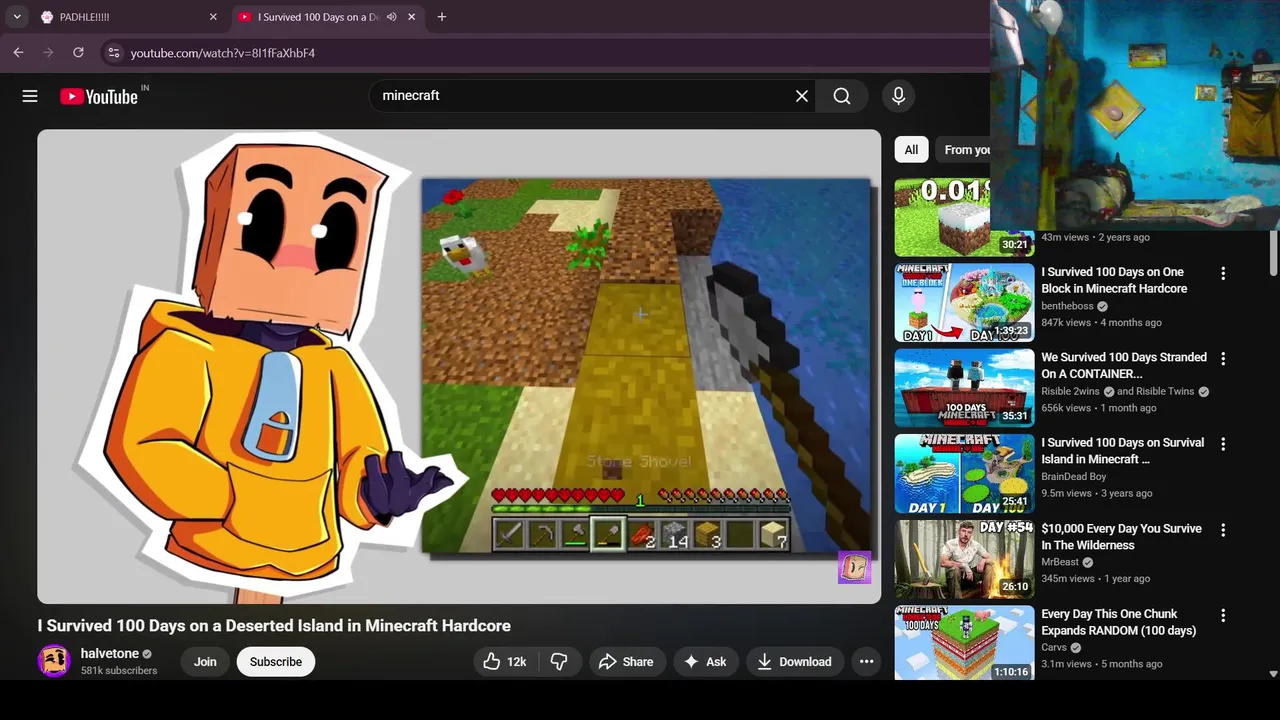Share the video
1280x720 pixels.
coord(626,662)
